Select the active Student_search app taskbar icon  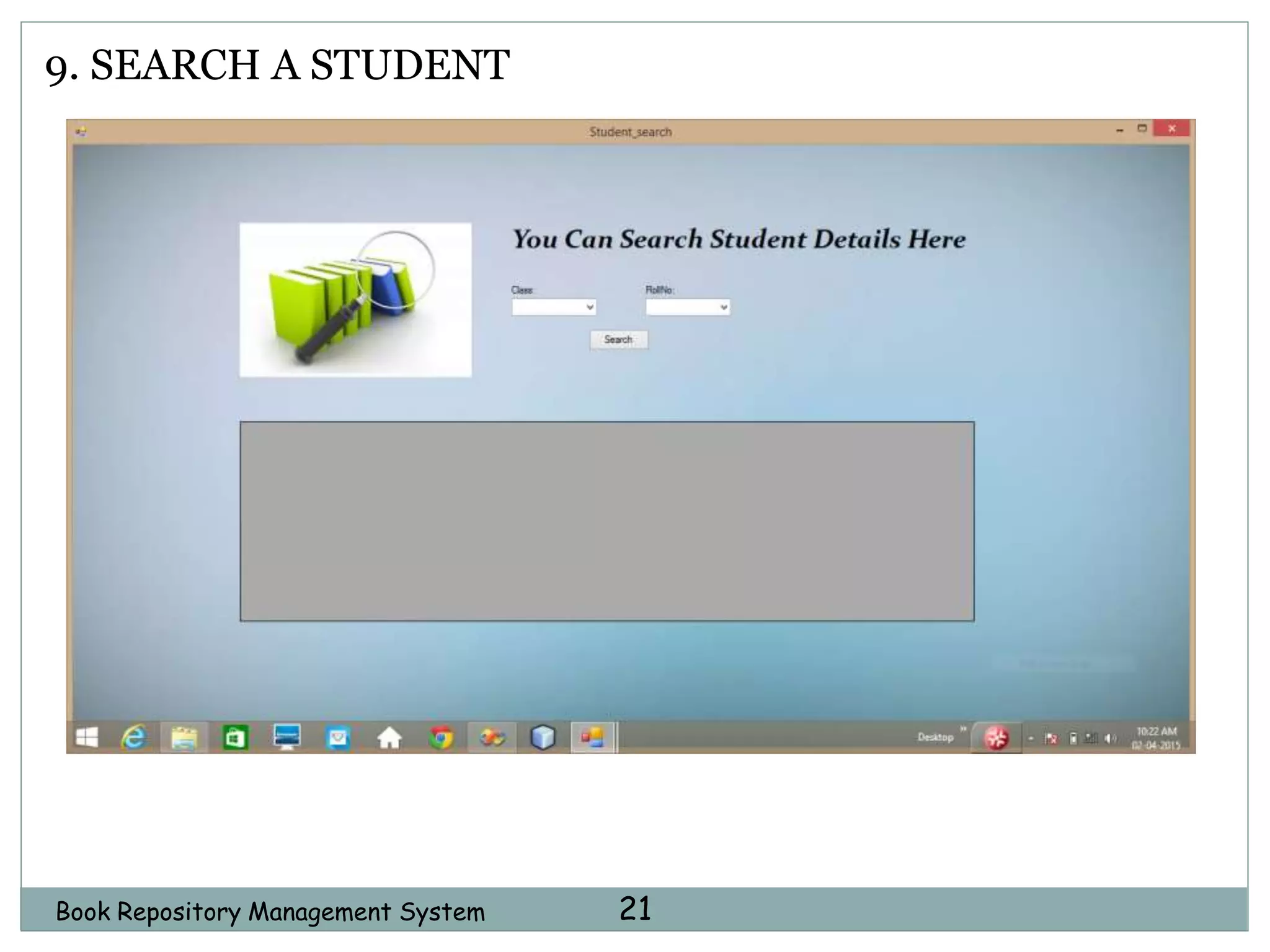click(593, 738)
